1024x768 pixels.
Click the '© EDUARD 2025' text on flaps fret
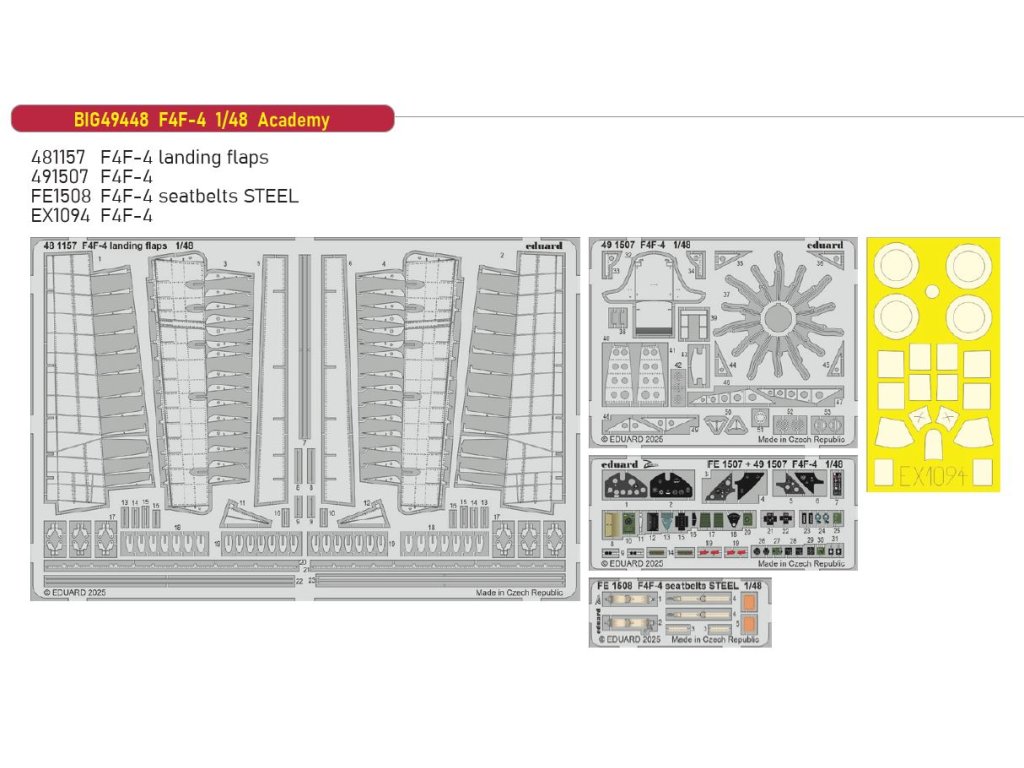click(x=74, y=592)
